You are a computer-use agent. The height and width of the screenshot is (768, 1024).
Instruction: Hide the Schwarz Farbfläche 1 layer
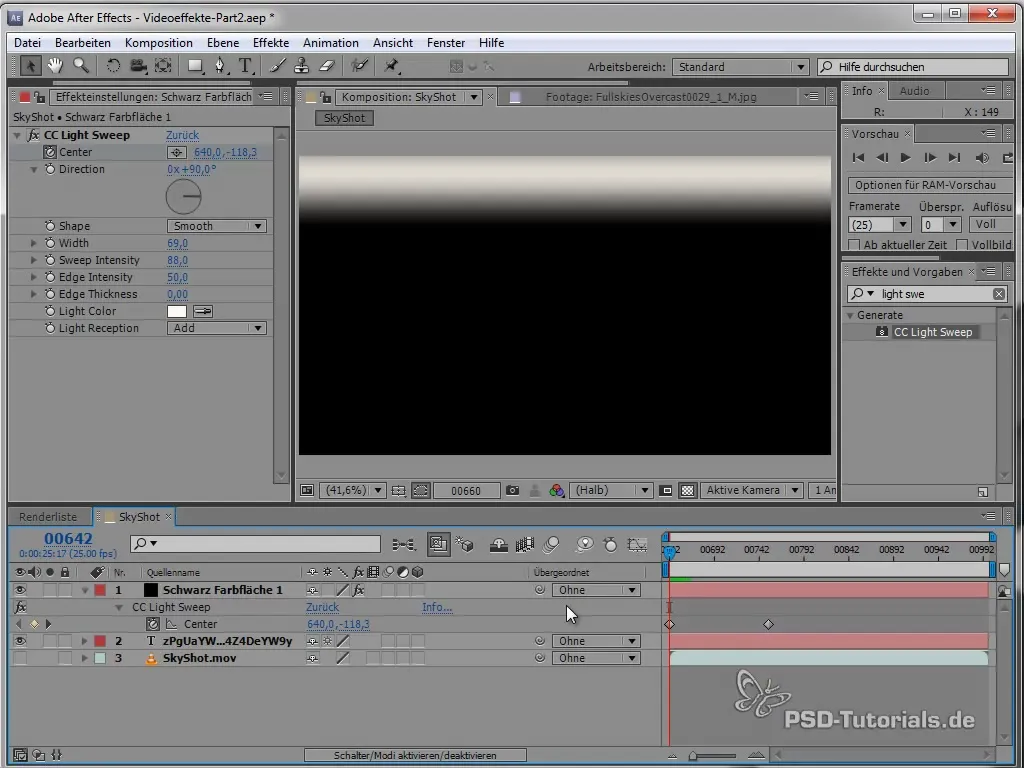tap(20, 590)
